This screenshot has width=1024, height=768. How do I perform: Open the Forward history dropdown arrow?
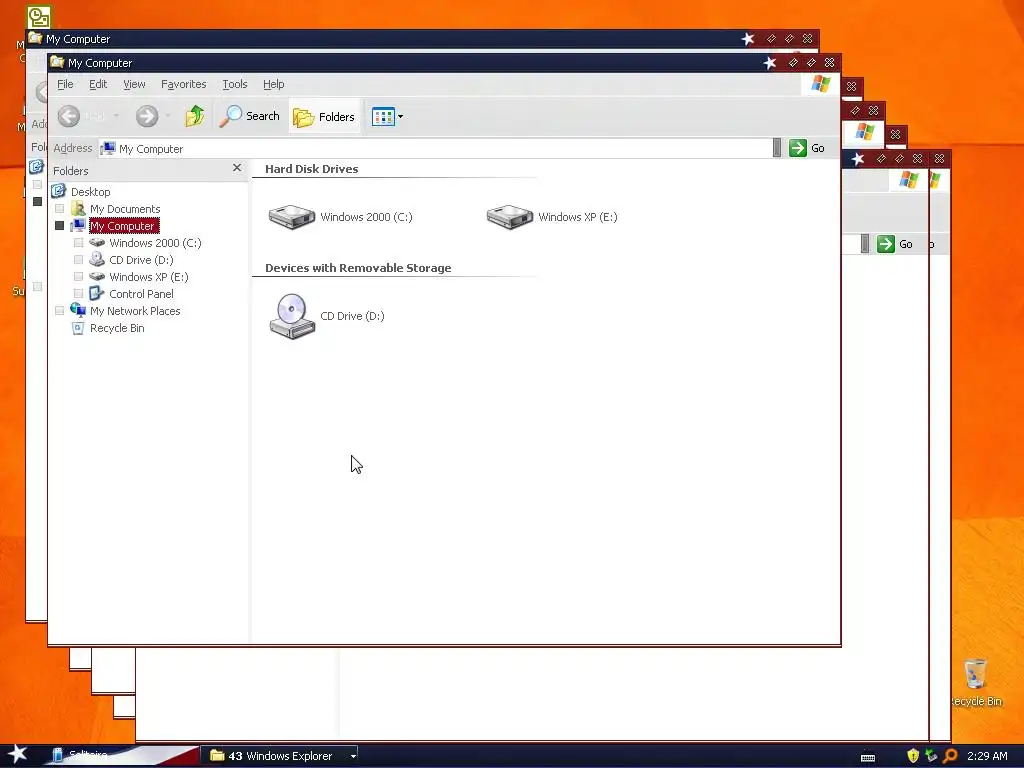pos(168,116)
